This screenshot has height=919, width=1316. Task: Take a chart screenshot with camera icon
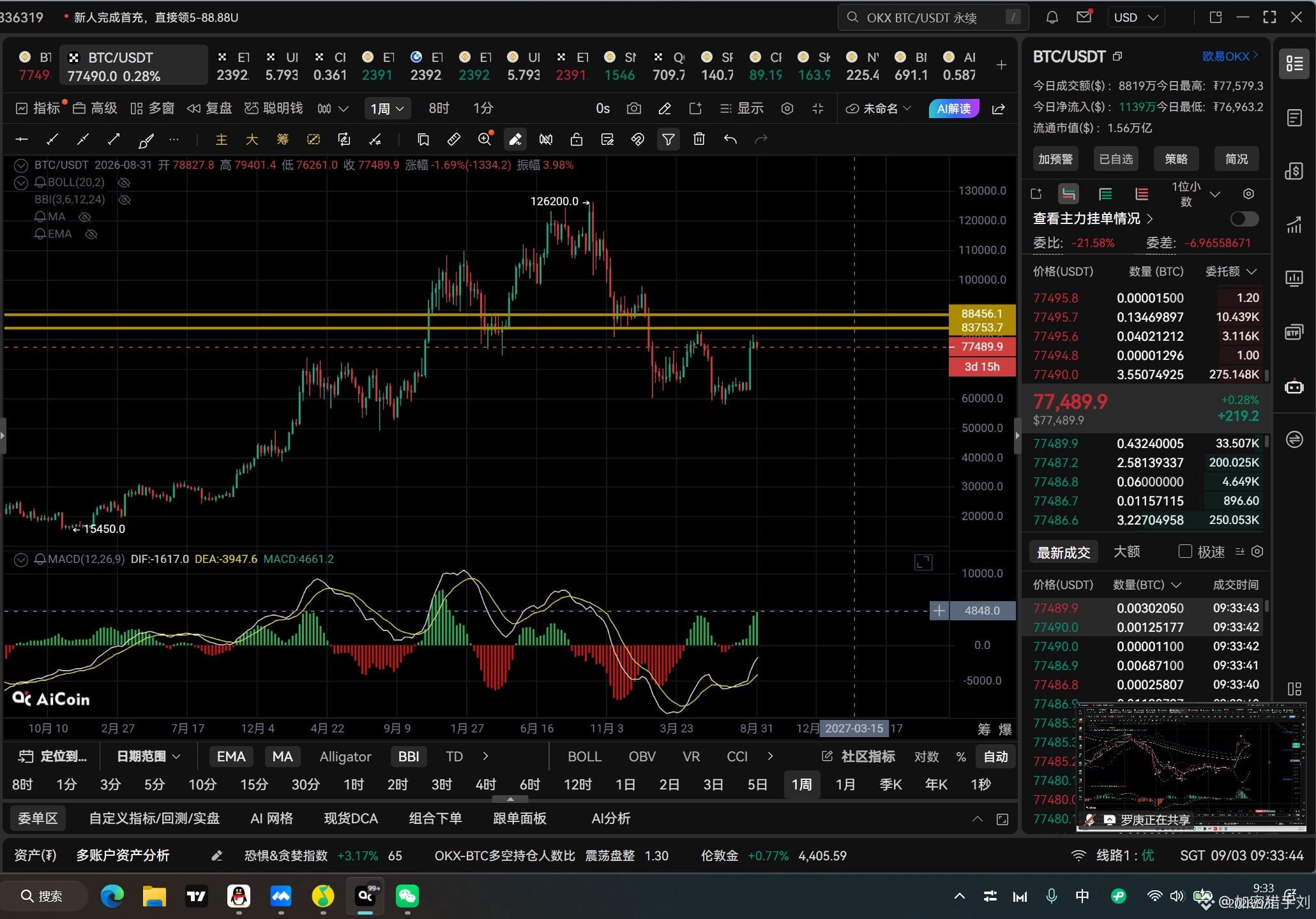pyautogui.click(x=633, y=108)
